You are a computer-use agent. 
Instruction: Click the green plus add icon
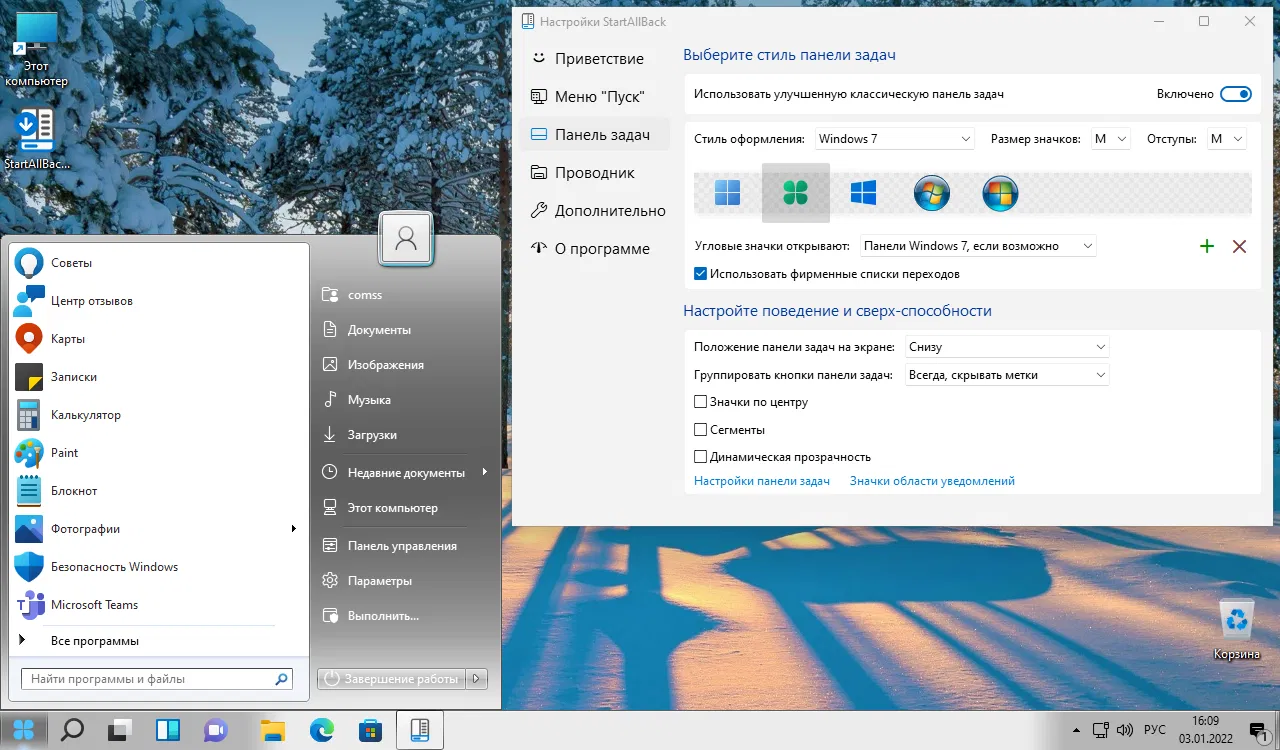pos(1207,246)
